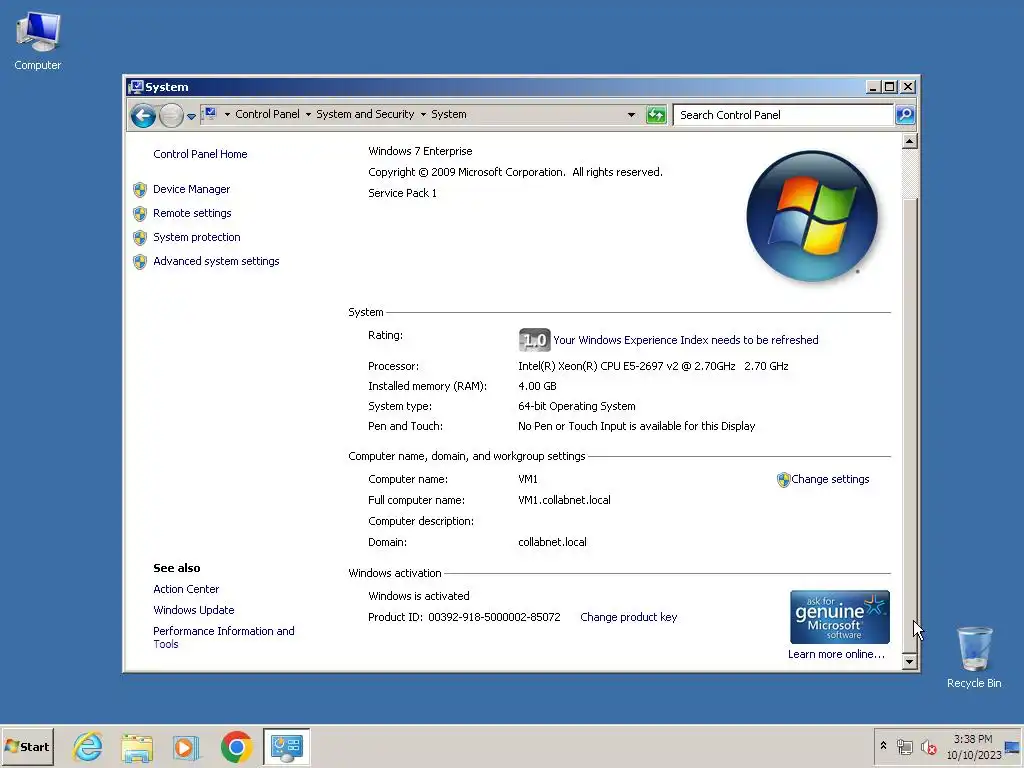Launch Internet Explorer from taskbar
Image resolution: width=1024 pixels, height=768 pixels.
pyautogui.click(x=88, y=746)
